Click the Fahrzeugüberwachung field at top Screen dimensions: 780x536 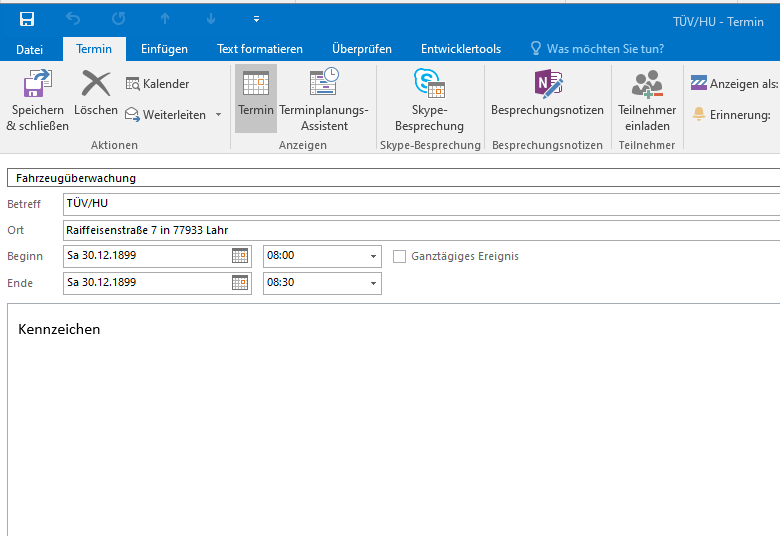393,178
